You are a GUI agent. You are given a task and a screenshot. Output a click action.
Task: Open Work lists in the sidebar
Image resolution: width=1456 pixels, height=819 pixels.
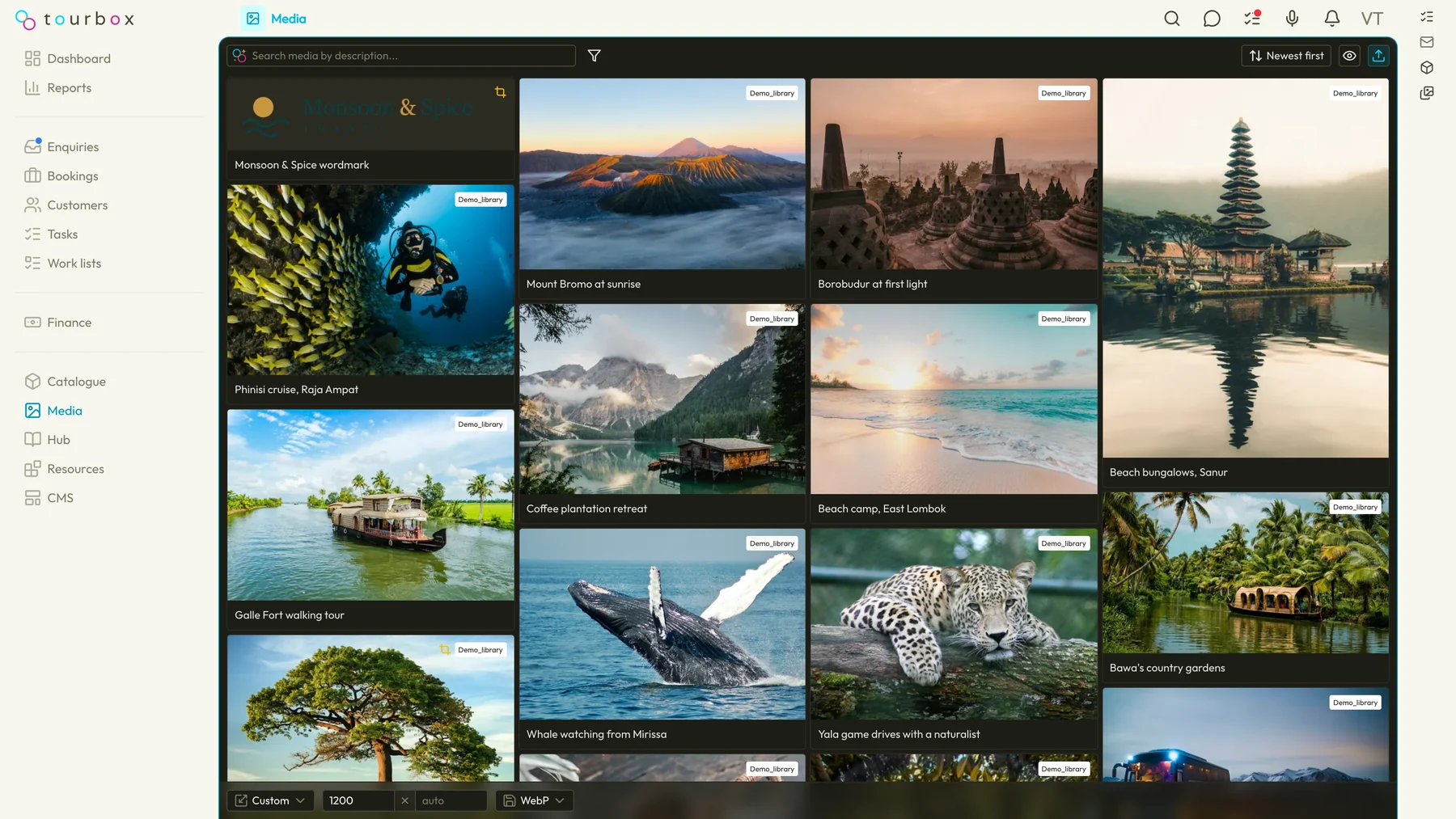[x=63, y=263]
